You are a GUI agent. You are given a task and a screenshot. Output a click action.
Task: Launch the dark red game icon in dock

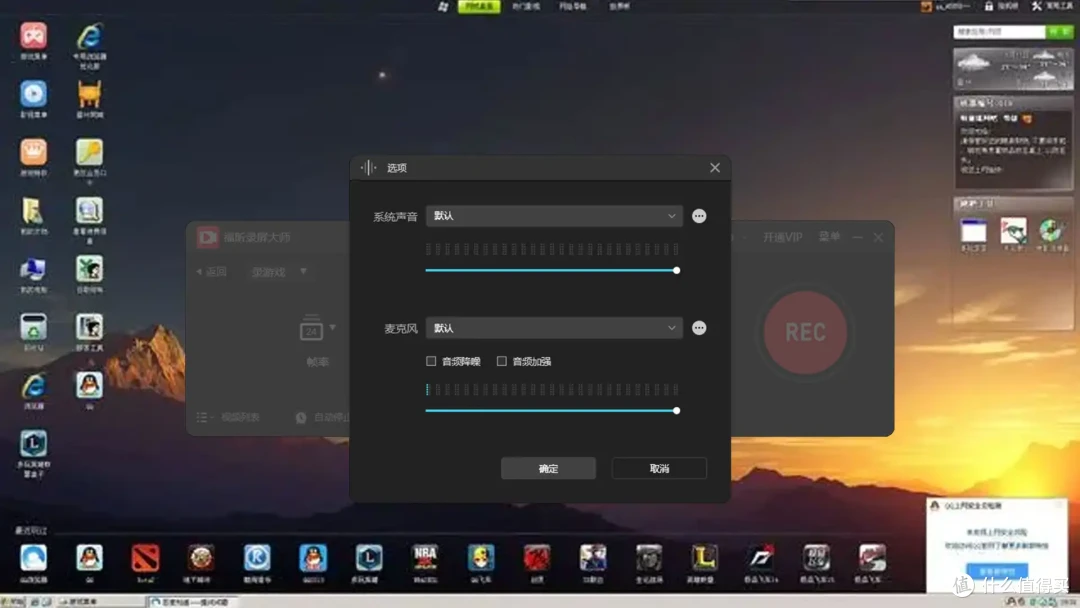coord(537,558)
